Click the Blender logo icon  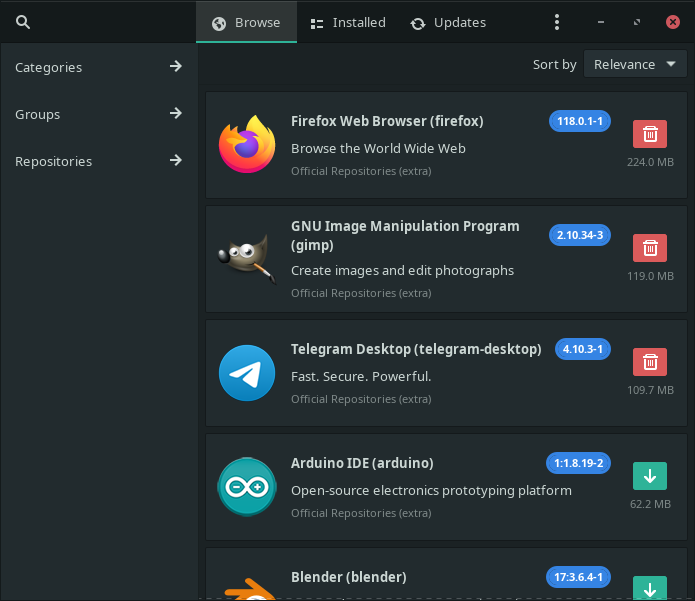pyautogui.click(x=250, y=588)
